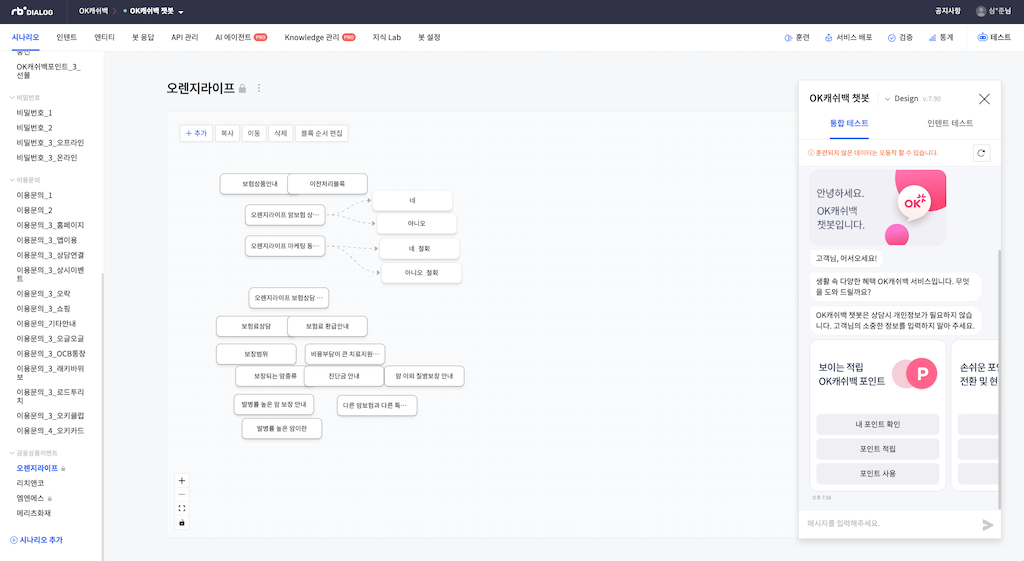Click the lock icon beside 오렌지라이프 title
This screenshot has width=1024, height=561.
[242, 89]
